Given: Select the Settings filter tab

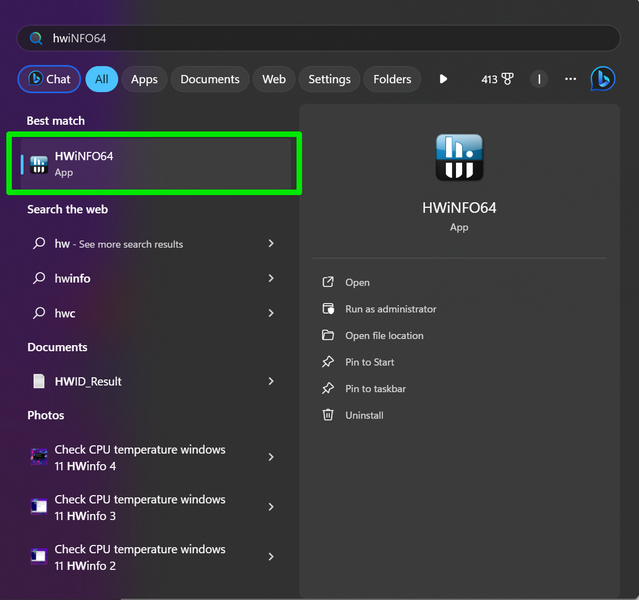Looking at the screenshot, I should click(x=329, y=79).
